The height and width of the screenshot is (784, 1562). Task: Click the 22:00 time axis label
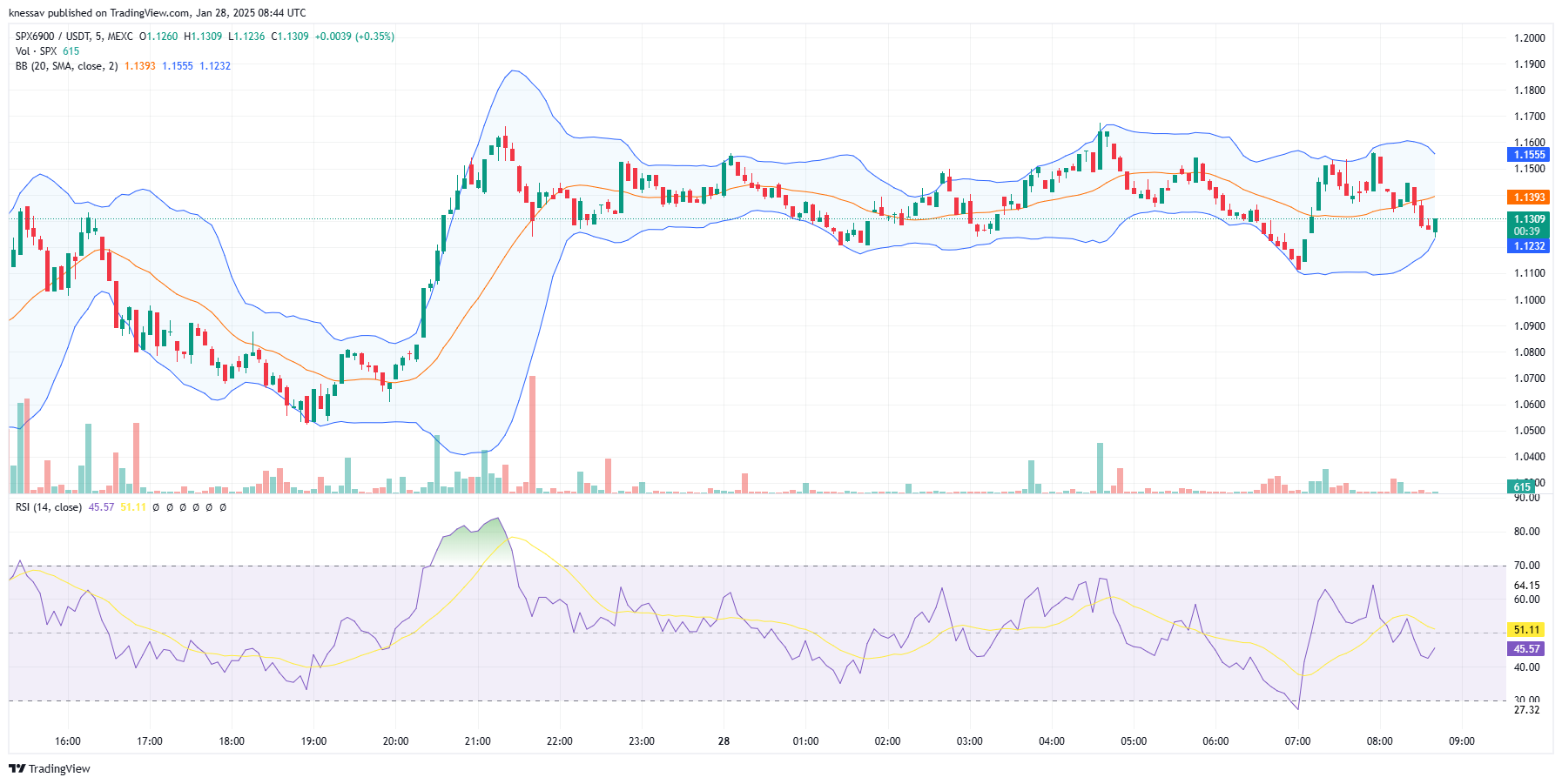560,741
